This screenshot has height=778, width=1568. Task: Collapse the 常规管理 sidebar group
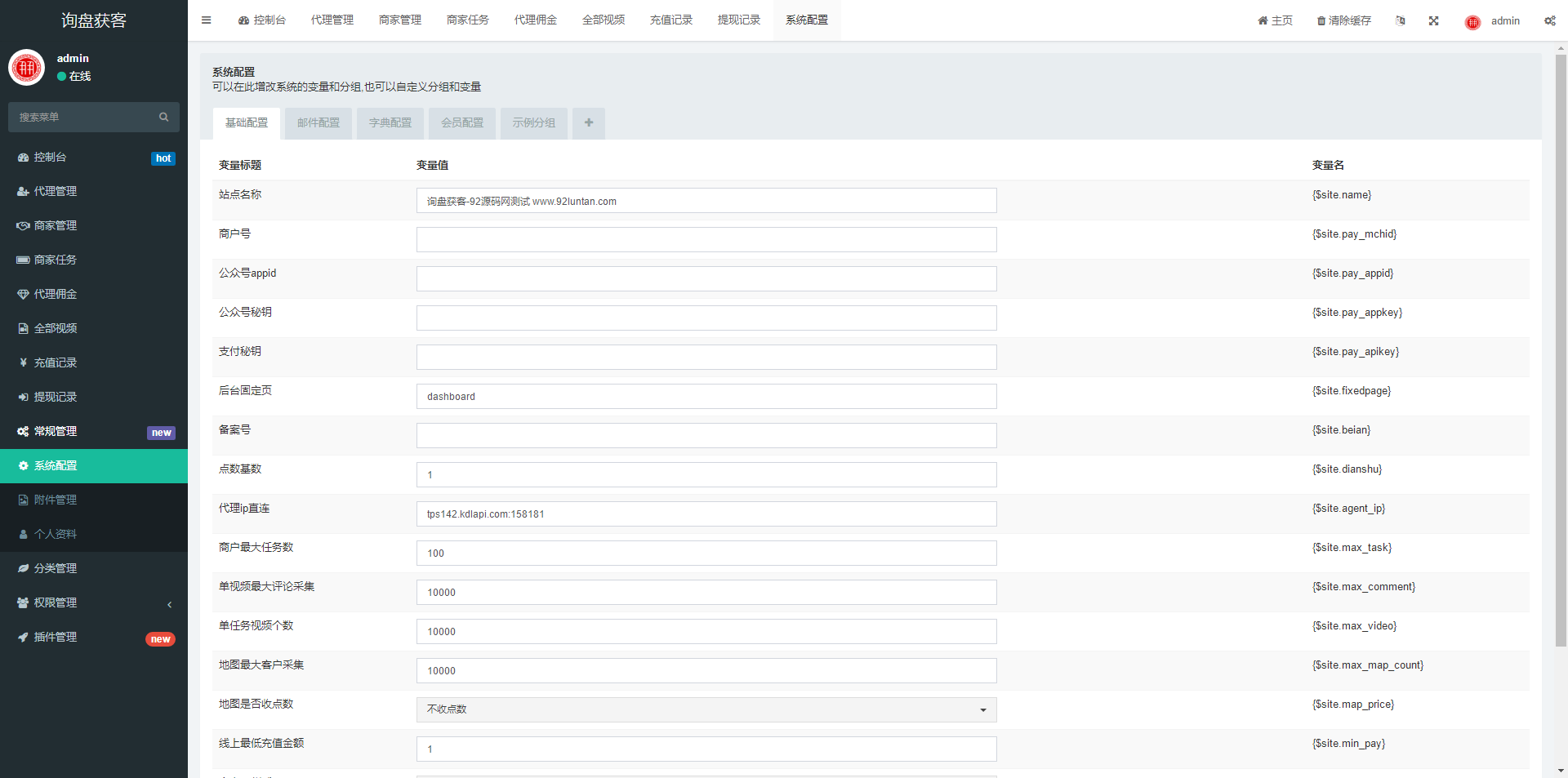pos(94,431)
